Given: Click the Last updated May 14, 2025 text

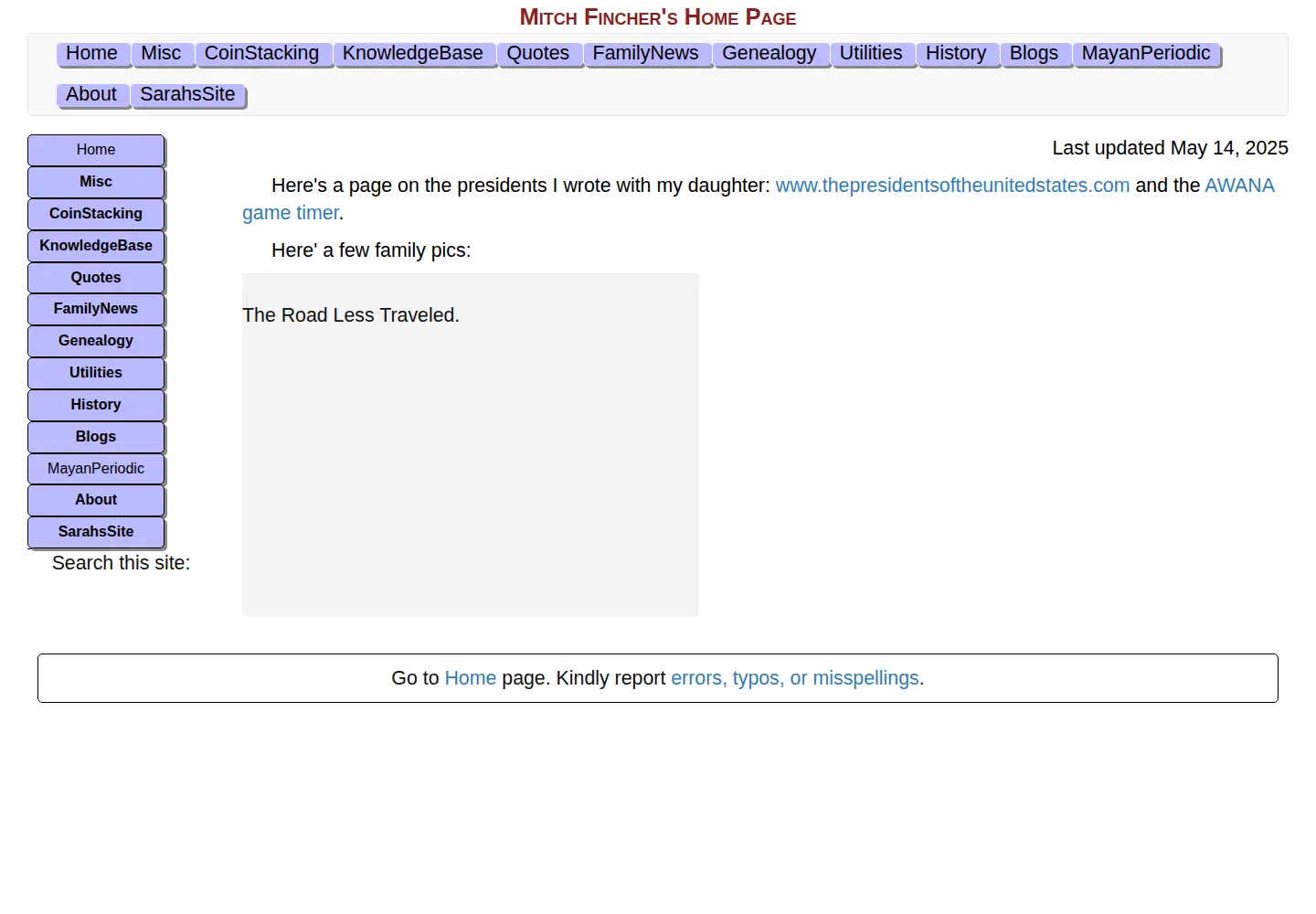Looking at the screenshot, I should 1170,148.
